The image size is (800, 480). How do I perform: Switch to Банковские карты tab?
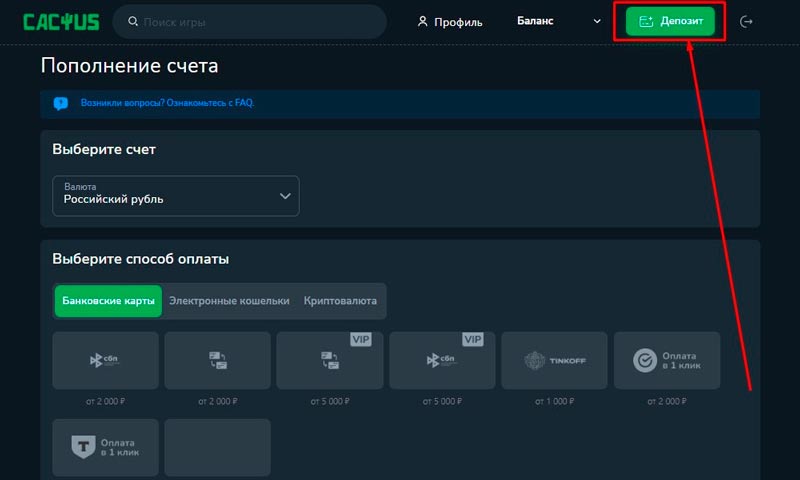pyautogui.click(x=108, y=301)
